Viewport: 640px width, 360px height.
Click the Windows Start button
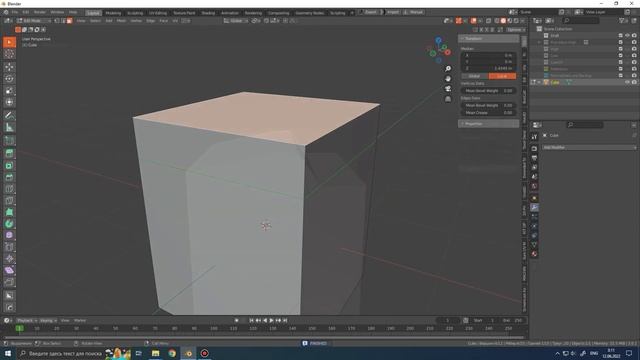tap(8, 353)
